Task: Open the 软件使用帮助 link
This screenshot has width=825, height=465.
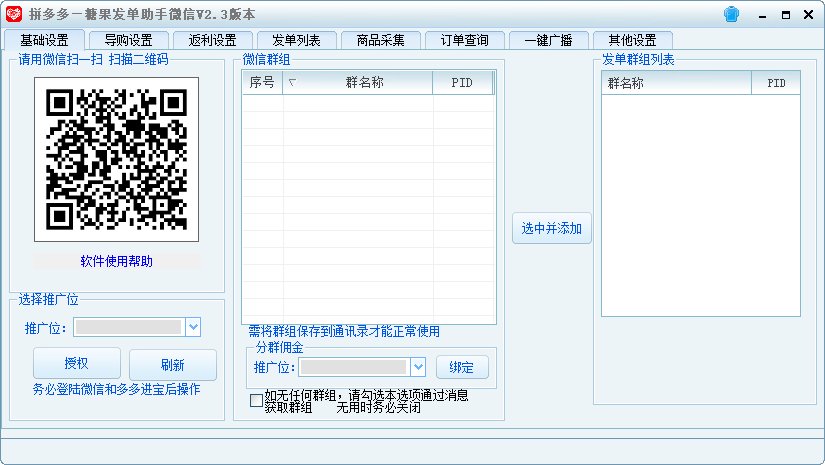Action: pyautogui.click(x=116, y=261)
